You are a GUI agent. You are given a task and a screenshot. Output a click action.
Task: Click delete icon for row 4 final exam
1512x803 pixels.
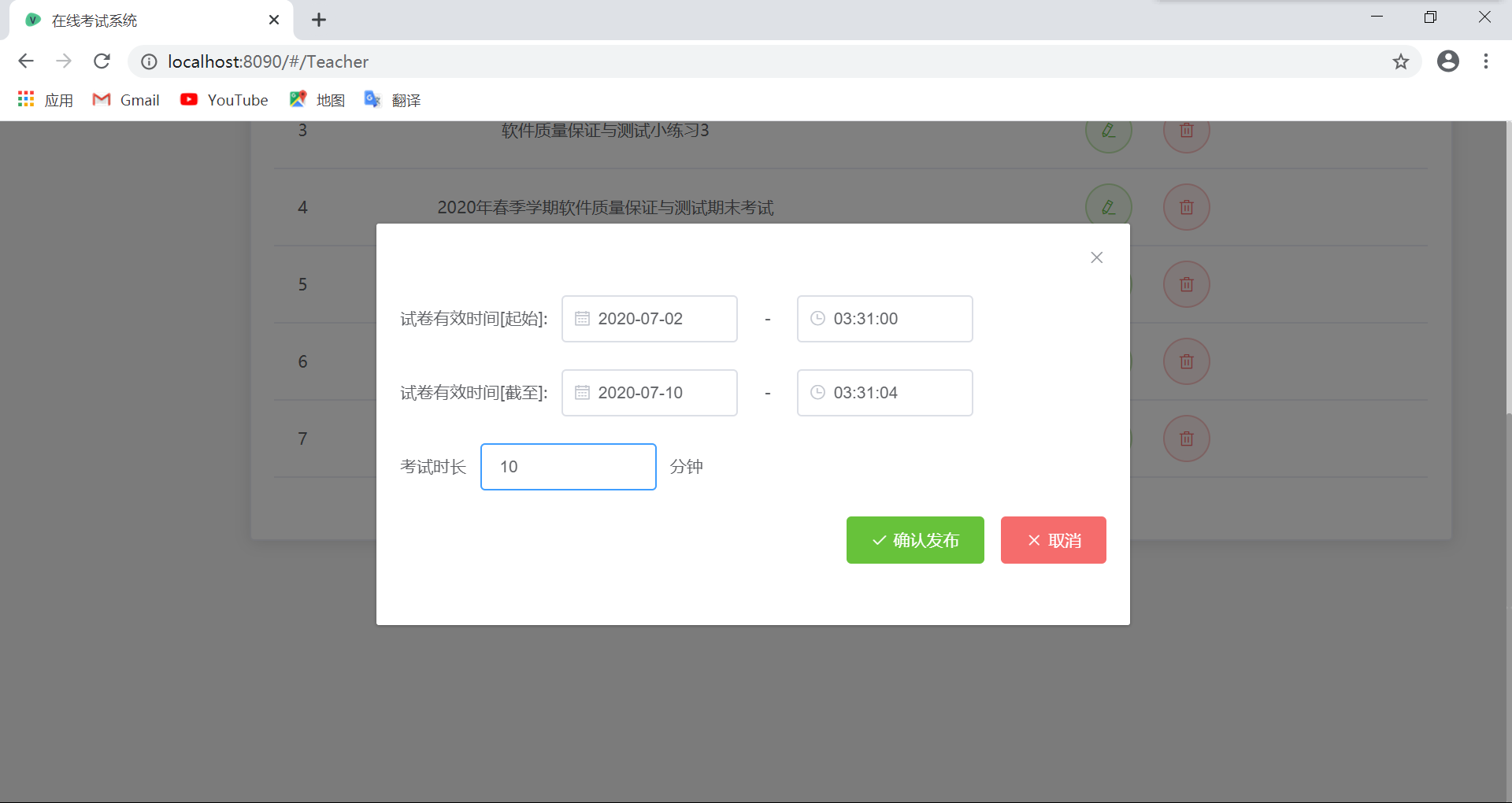1186,207
